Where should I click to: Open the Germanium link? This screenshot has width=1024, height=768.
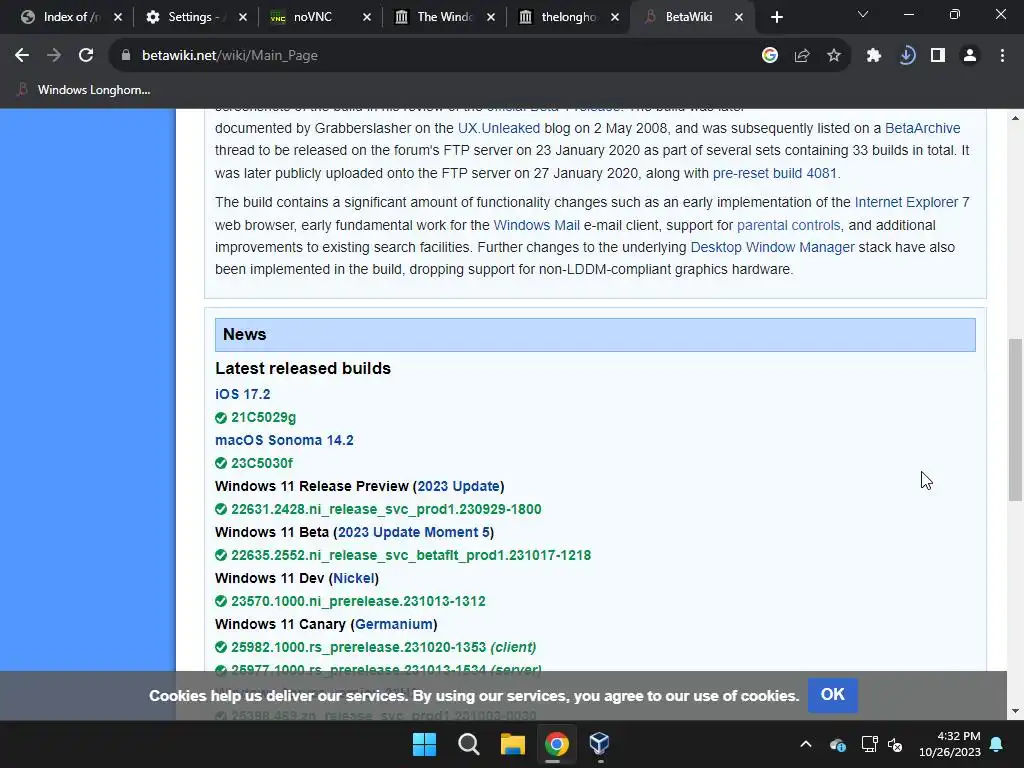[394, 624]
